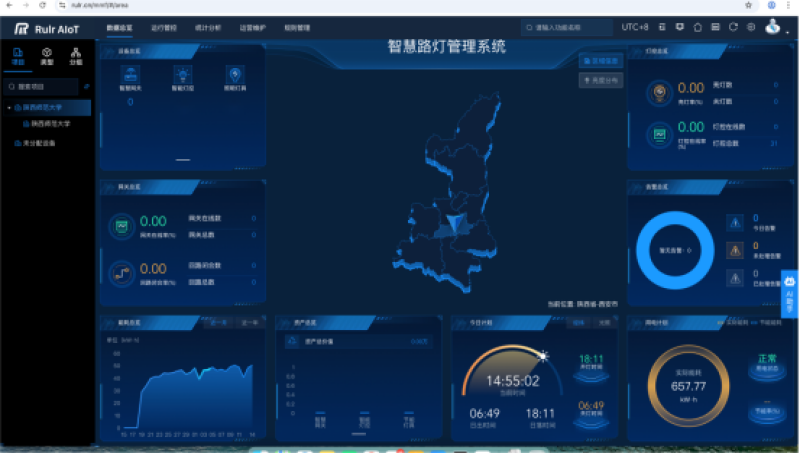Switch the sidebar to the 分组 (group) view

click(76, 55)
